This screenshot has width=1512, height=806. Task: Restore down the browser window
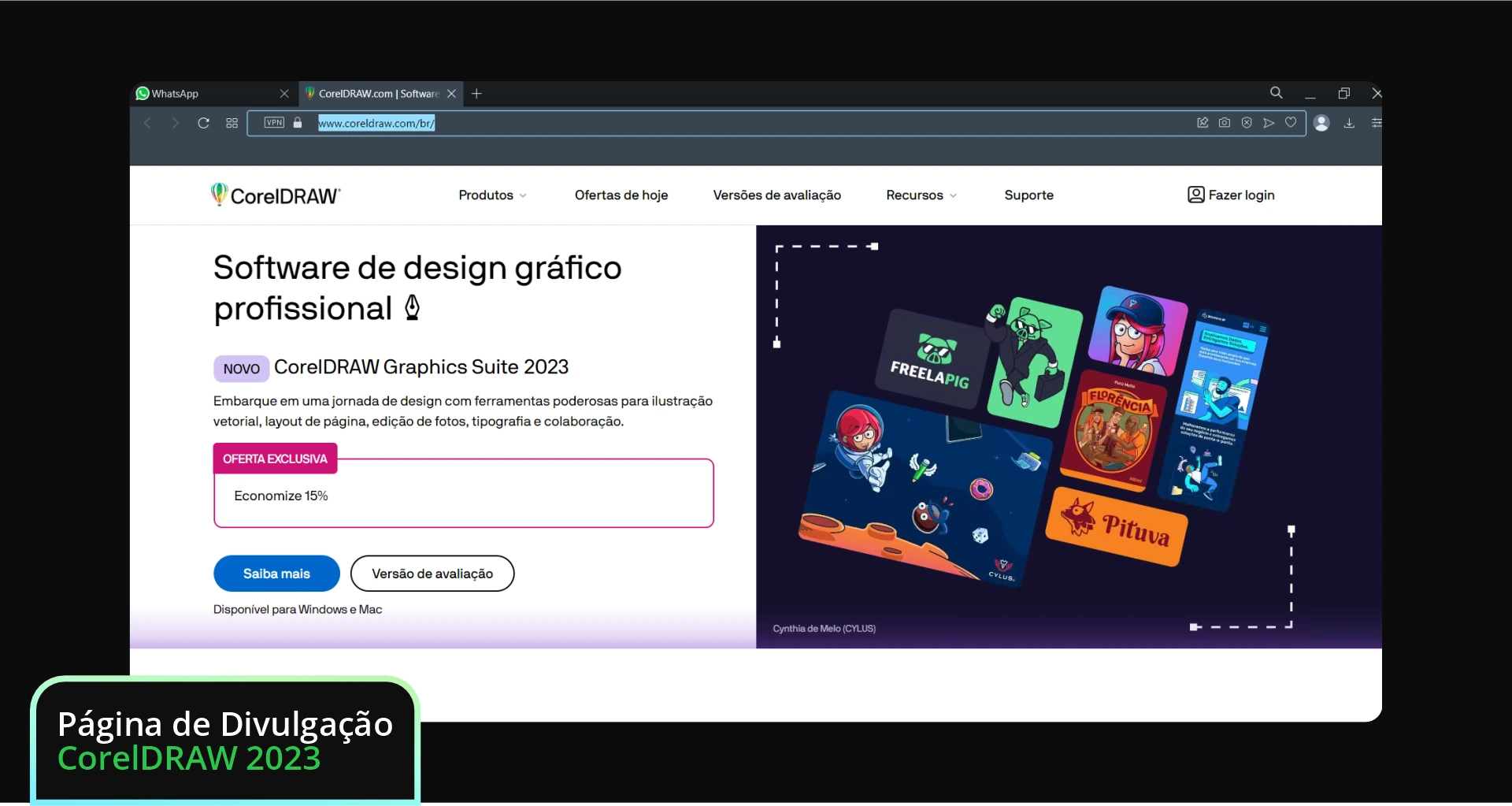(x=1344, y=94)
